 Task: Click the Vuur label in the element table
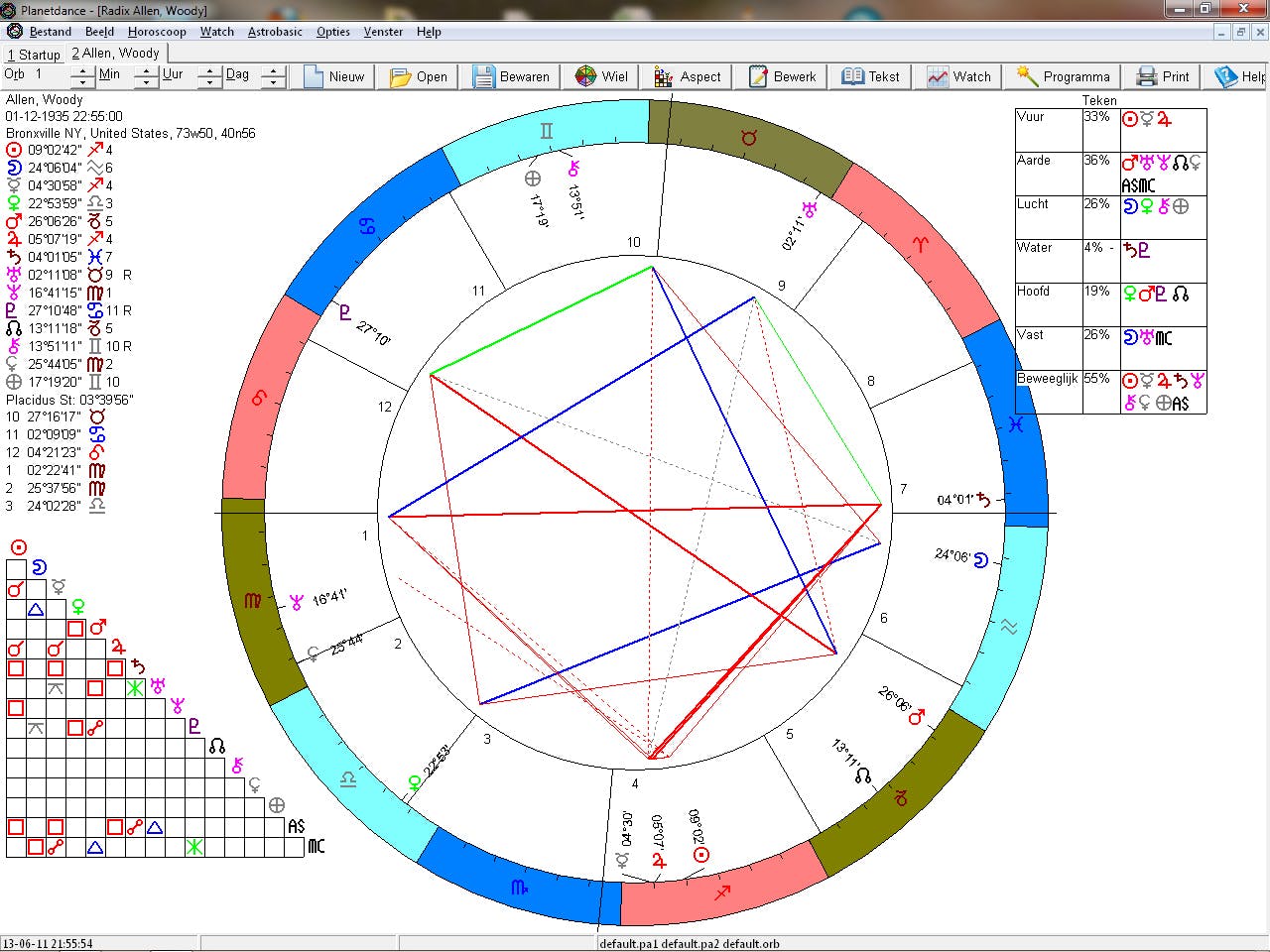pos(1031,117)
